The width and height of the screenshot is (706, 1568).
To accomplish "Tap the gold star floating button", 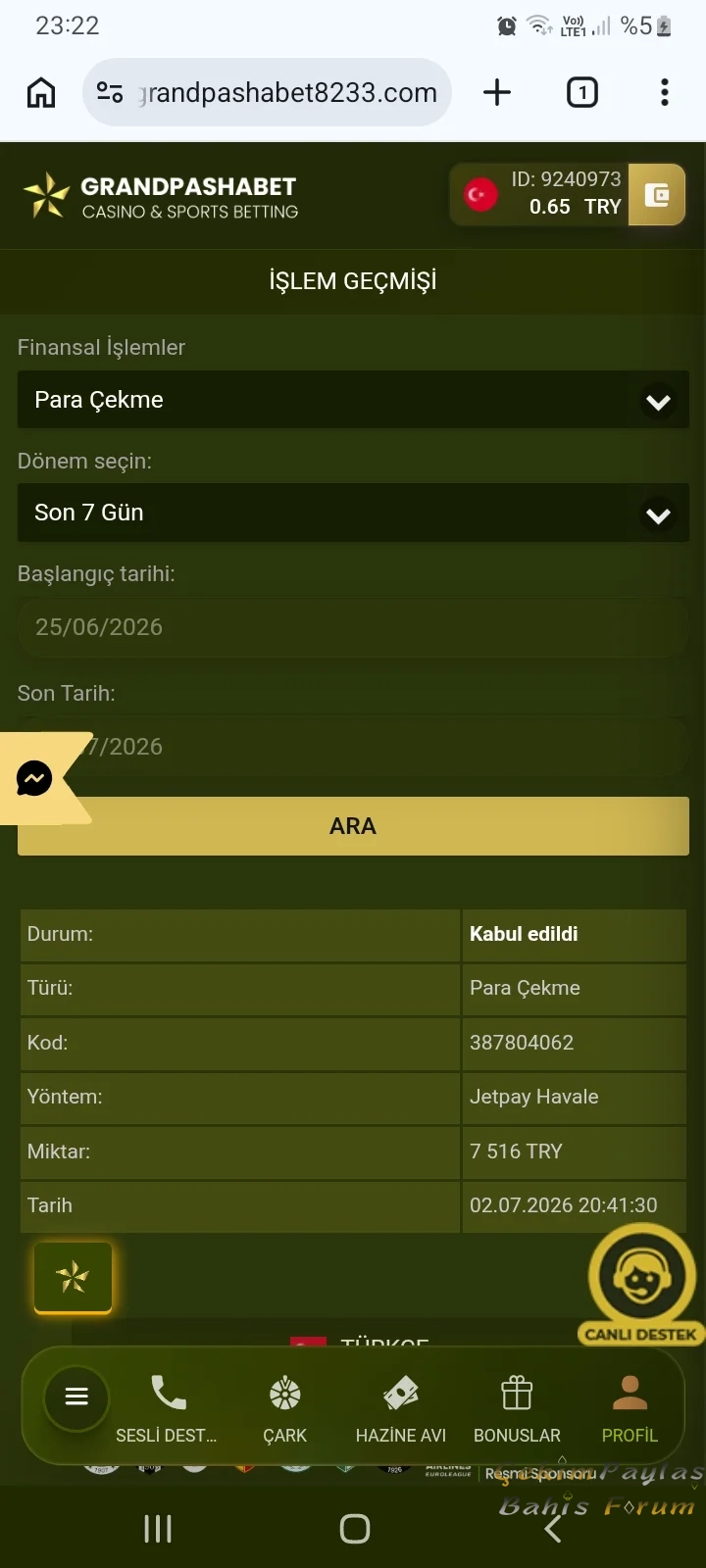I will (x=73, y=1277).
